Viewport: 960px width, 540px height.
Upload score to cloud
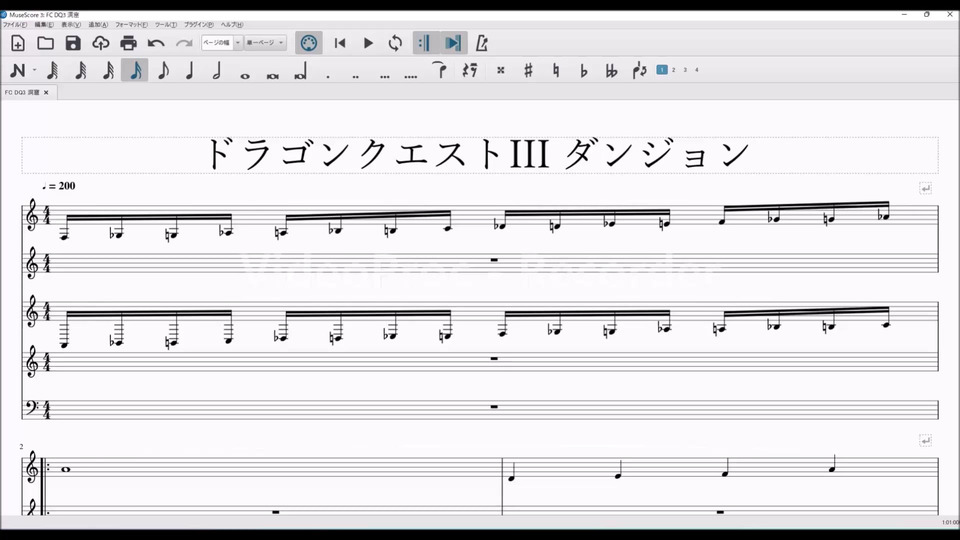point(100,43)
